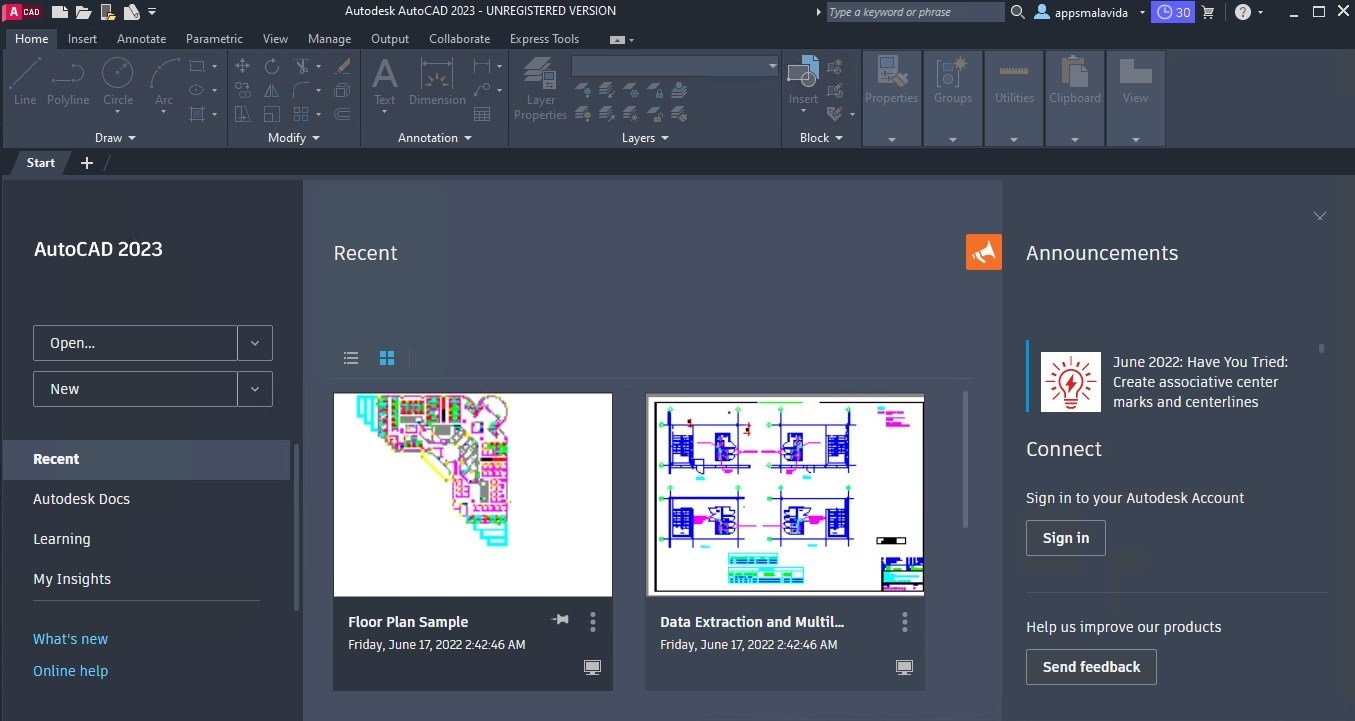
Task: Click the search magnifier icon
Action: coord(1018,12)
